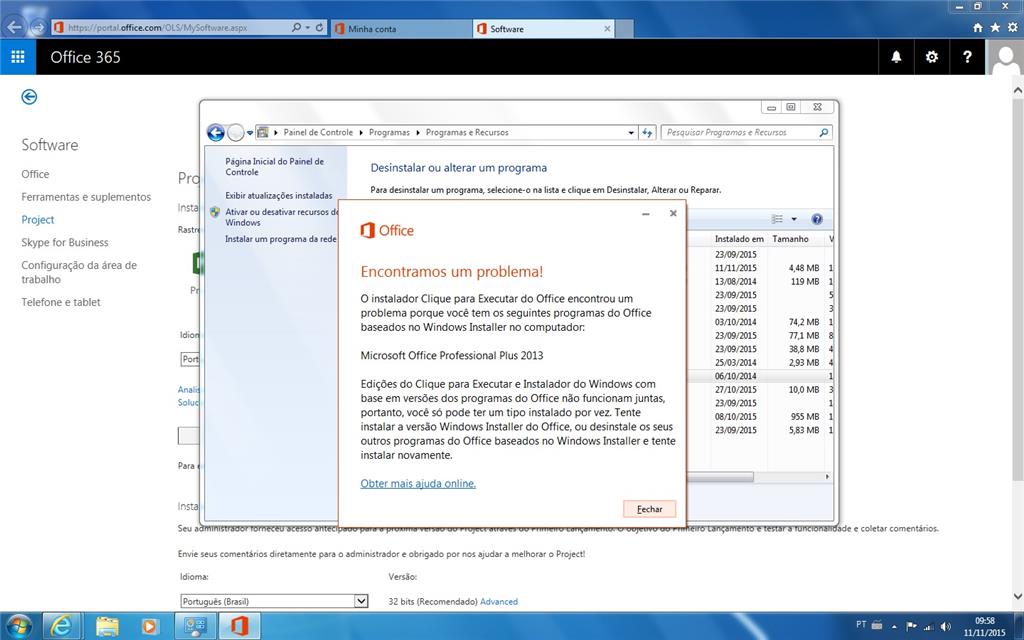Viewport: 1024px width, 640px height.
Task: Expand the Control Panel address bar dropdown
Action: [x=631, y=133]
